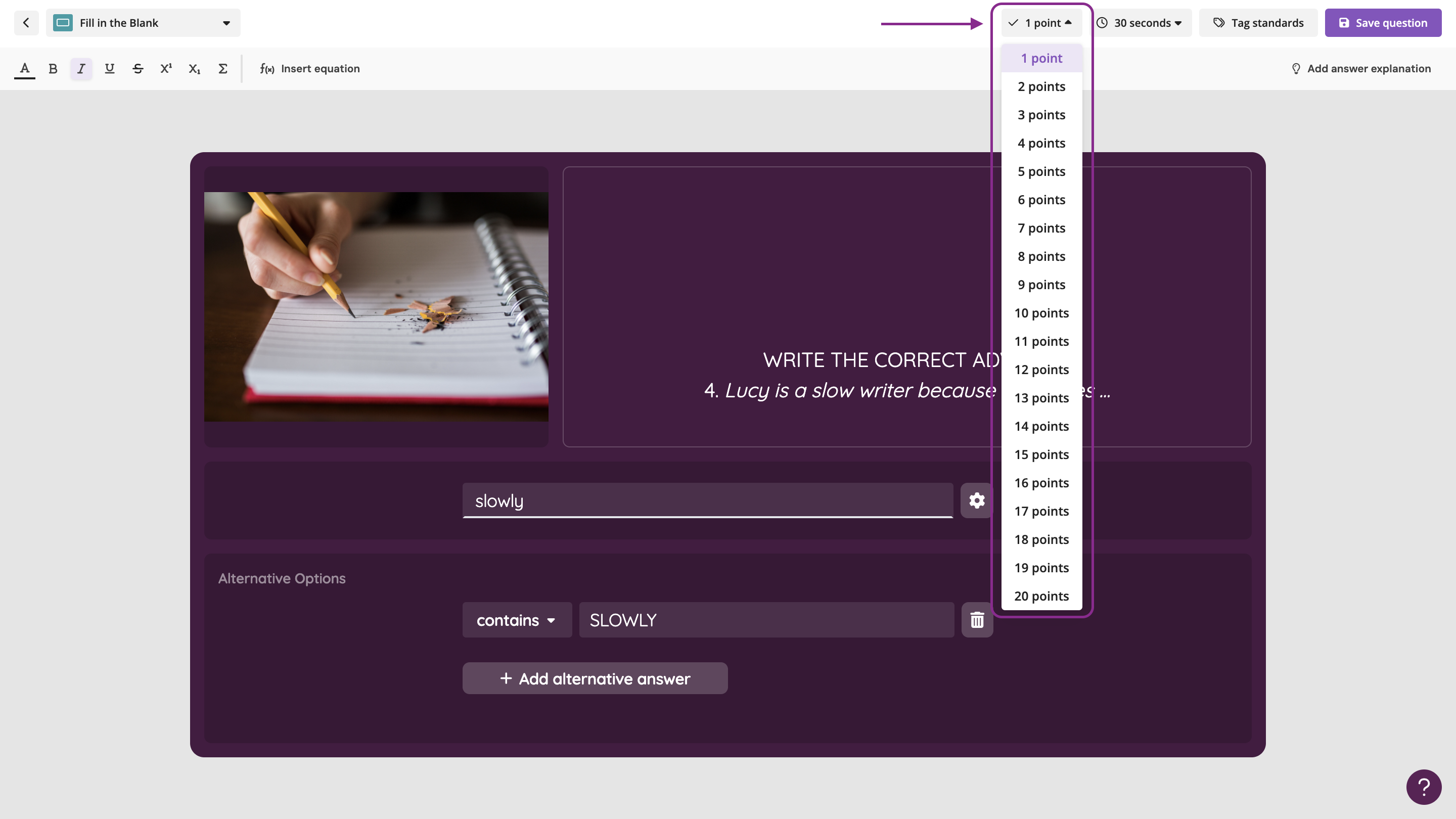Expand the Fill in the Blank dropdown
The width and height of the screenshot is (1456, 819).
[143, 23]
